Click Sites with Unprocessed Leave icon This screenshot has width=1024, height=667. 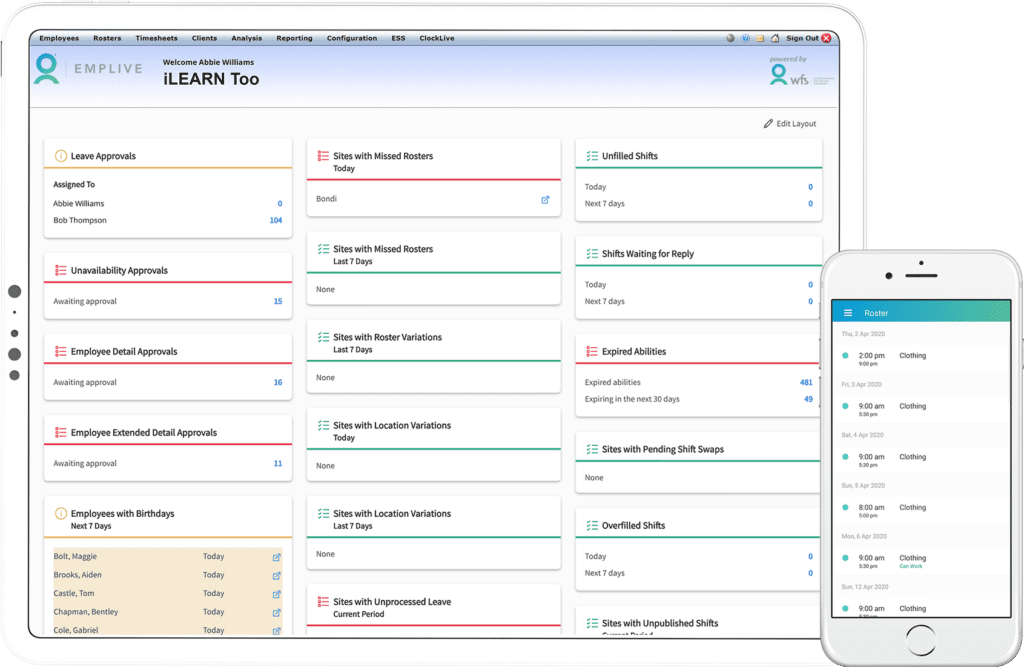click(x=323, y=602)
